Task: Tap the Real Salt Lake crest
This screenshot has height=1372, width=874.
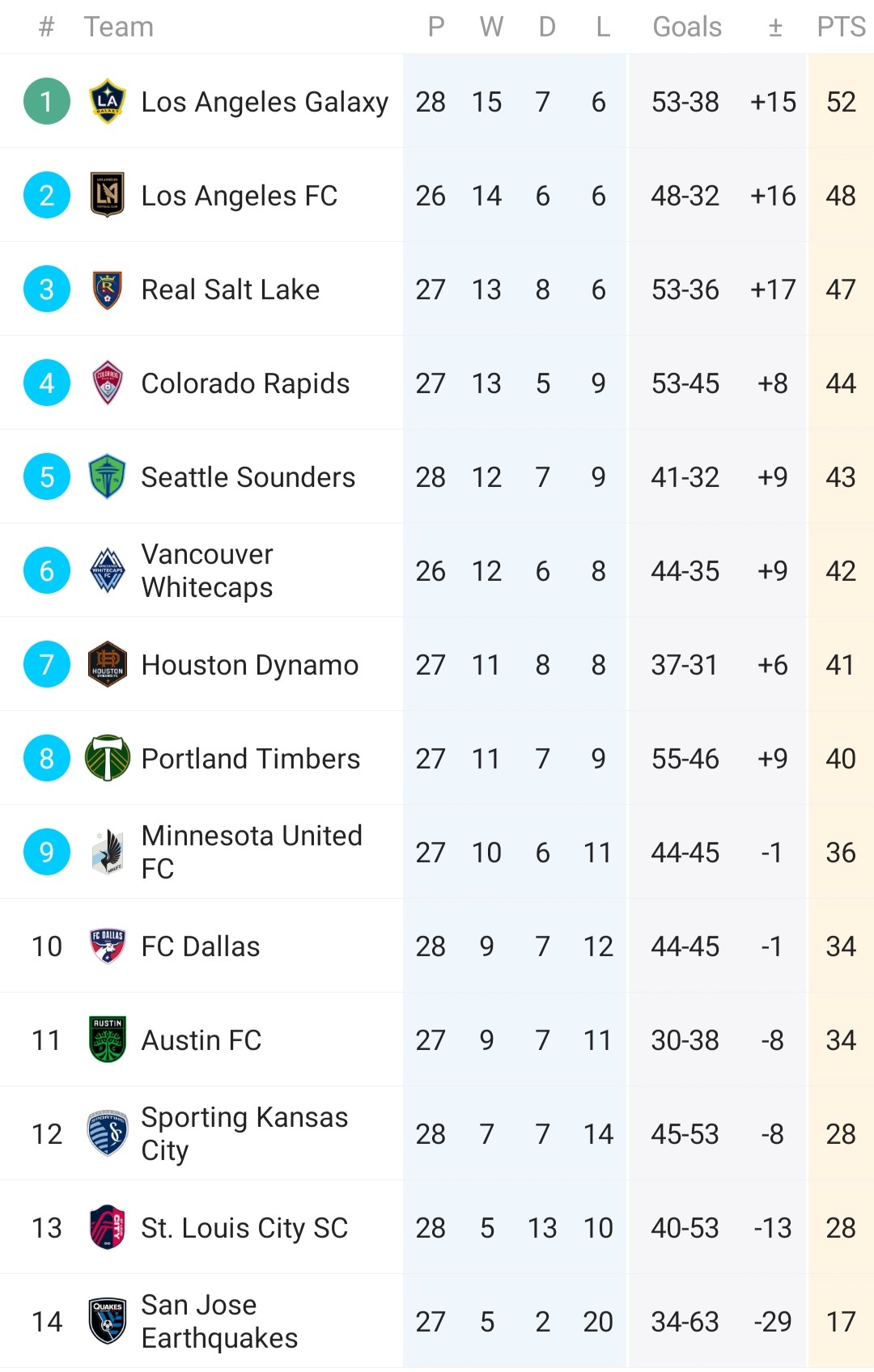Action: point(108,290)
